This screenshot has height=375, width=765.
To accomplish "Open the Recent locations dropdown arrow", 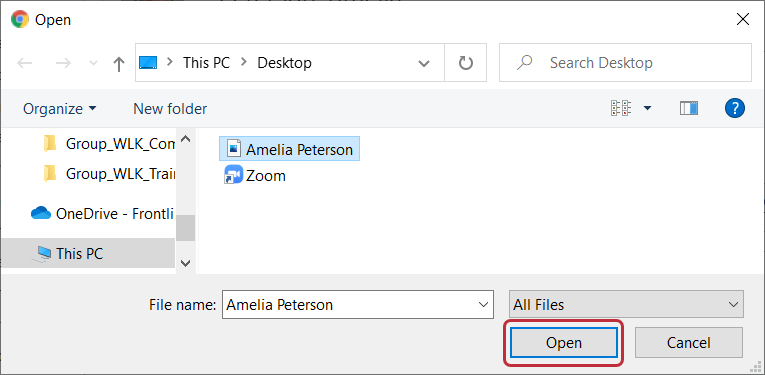I will (x=93, y=63).
